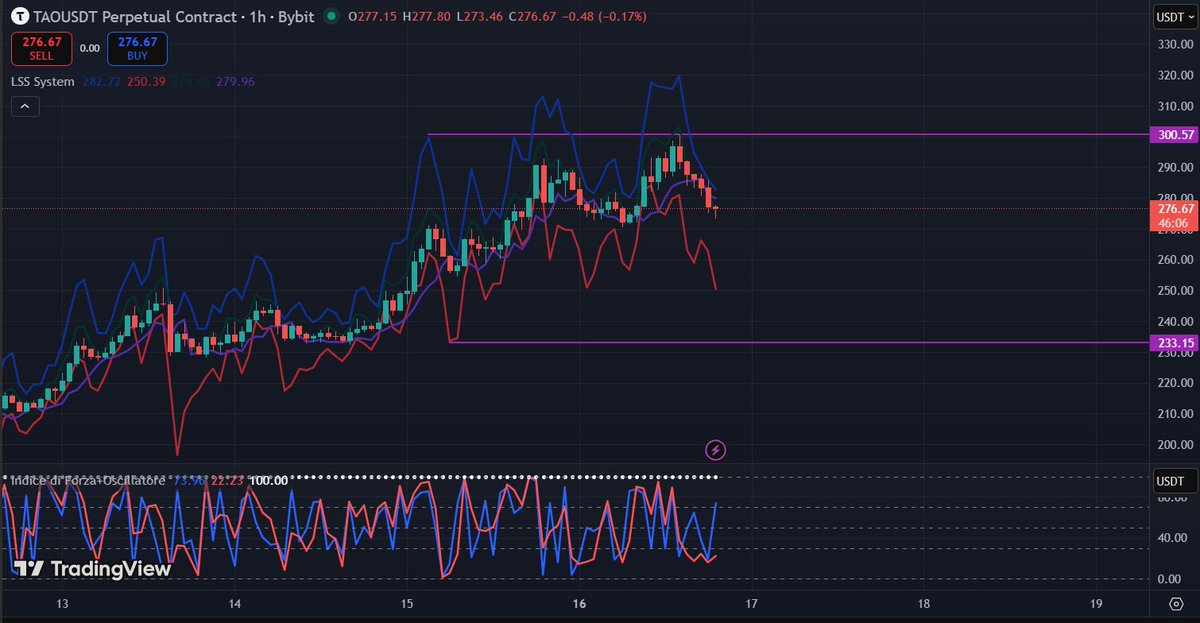Collapse the indicator legend with chevron button

coord(25,106)
